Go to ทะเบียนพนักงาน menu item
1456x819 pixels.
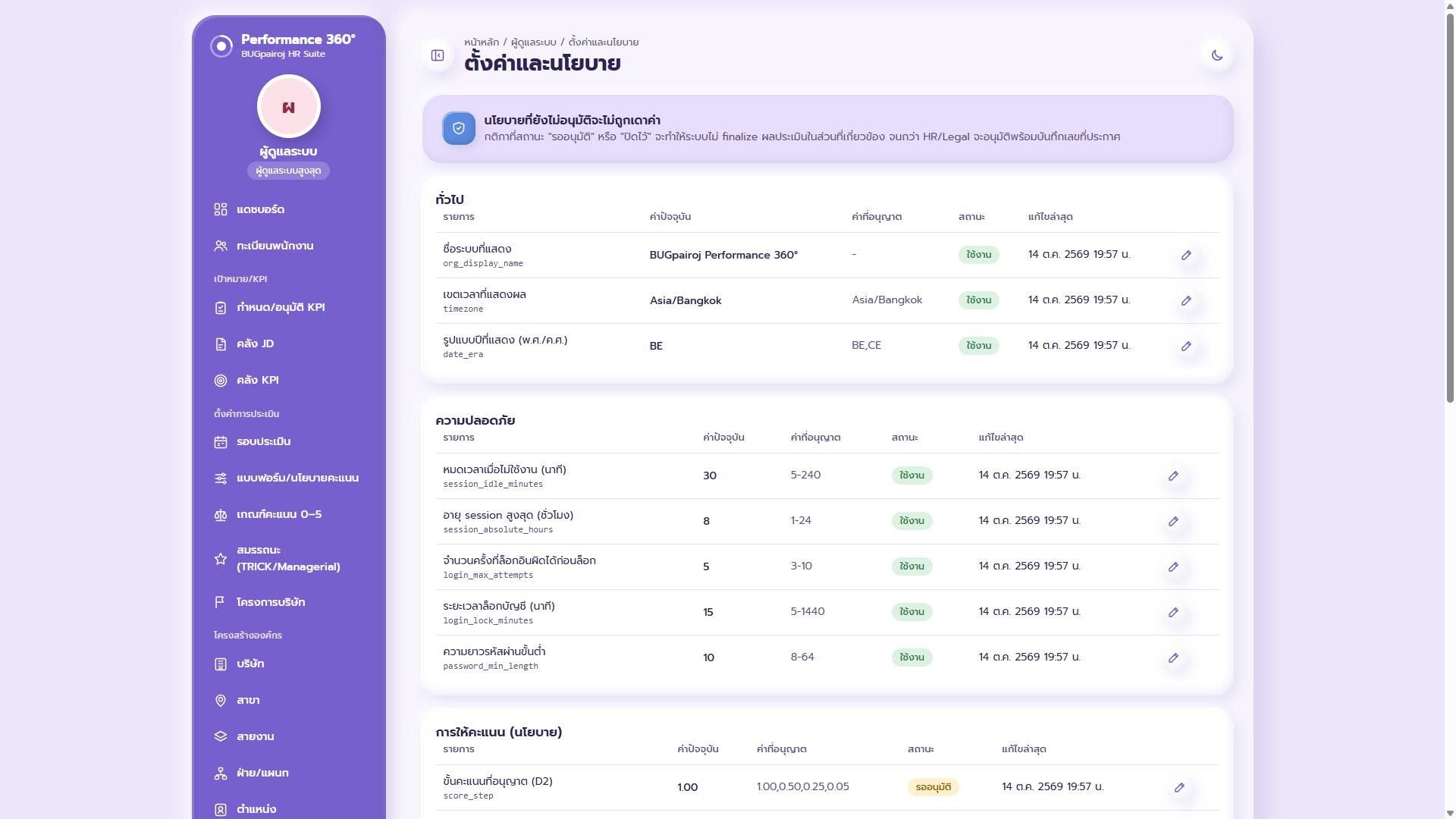tap(288, 246)
